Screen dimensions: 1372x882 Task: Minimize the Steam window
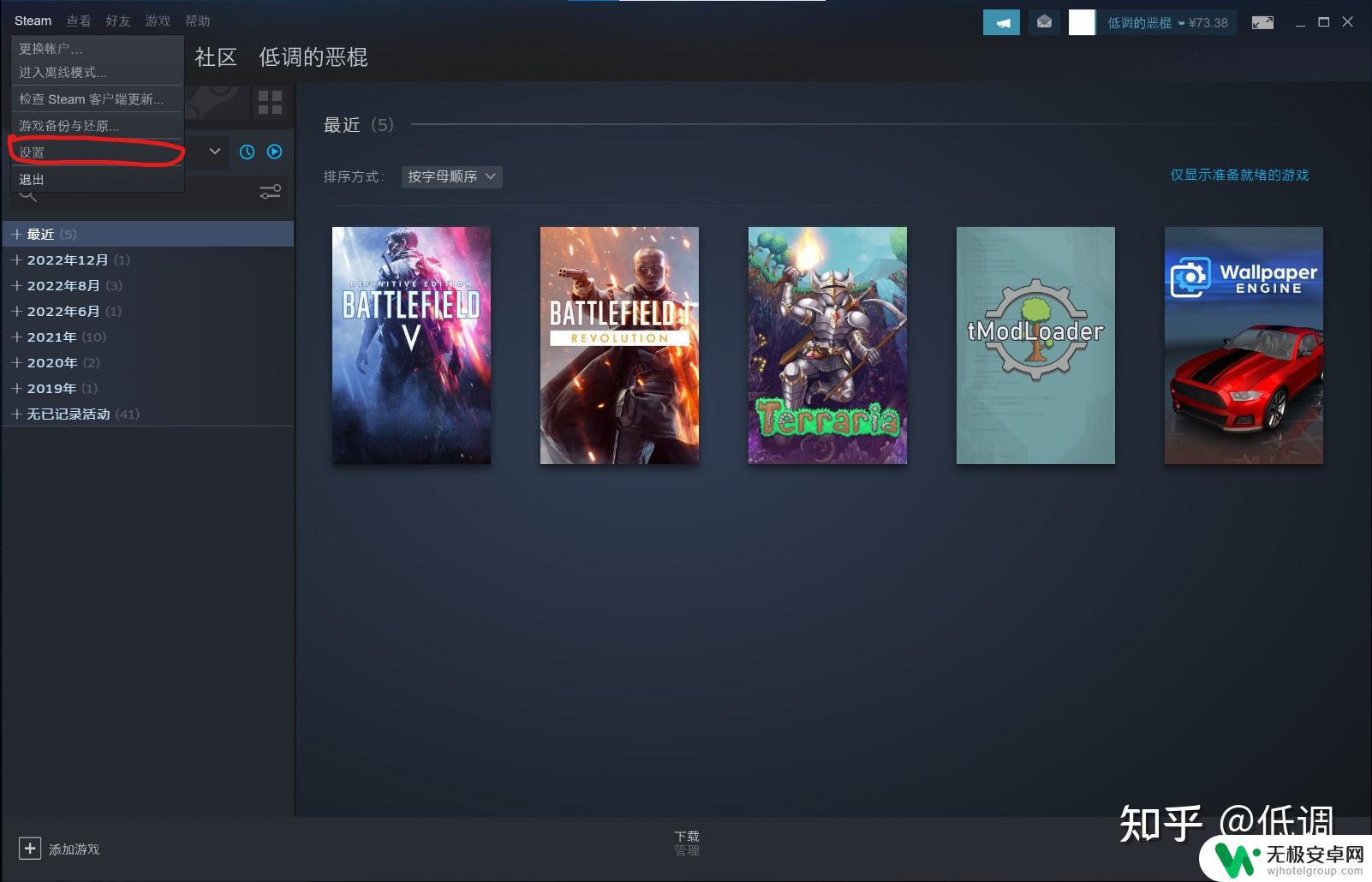1300,23
